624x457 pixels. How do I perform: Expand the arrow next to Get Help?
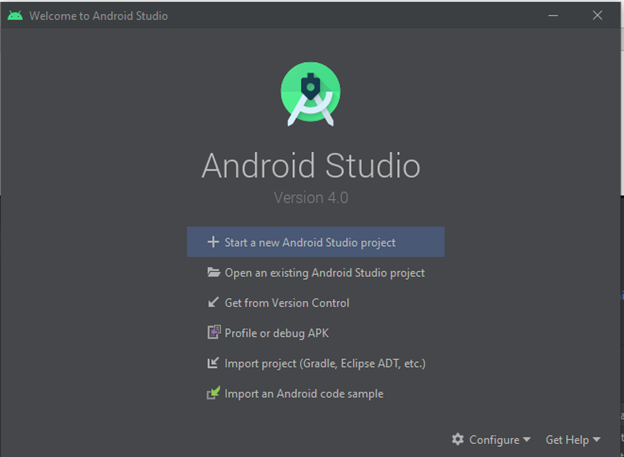click(x=596, y=439)
